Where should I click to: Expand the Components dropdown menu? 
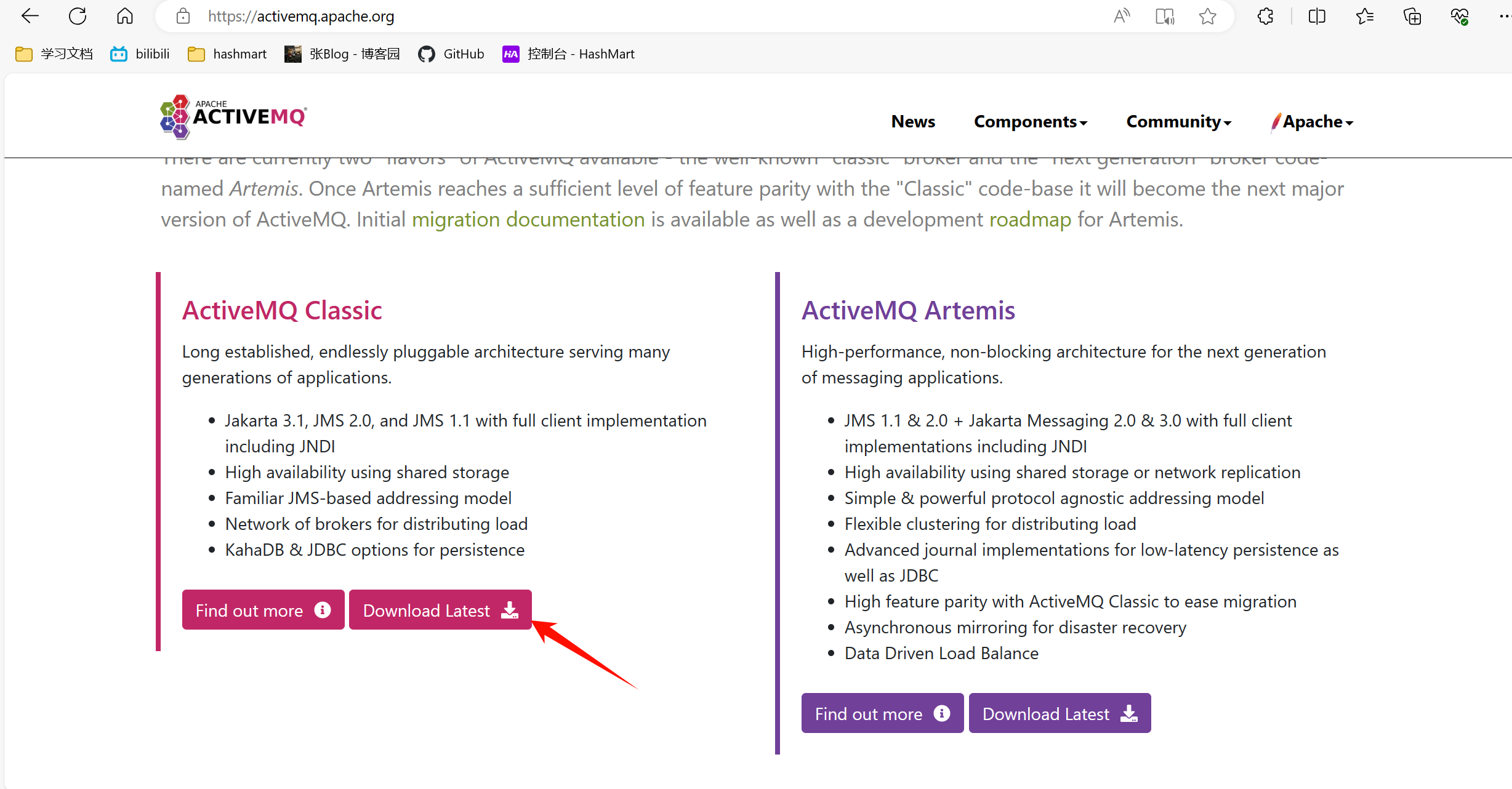point(1031,122)
